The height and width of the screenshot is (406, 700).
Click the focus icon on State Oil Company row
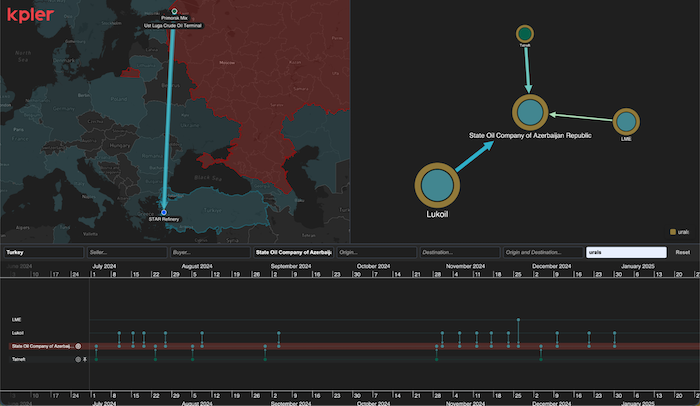(78, 346)
